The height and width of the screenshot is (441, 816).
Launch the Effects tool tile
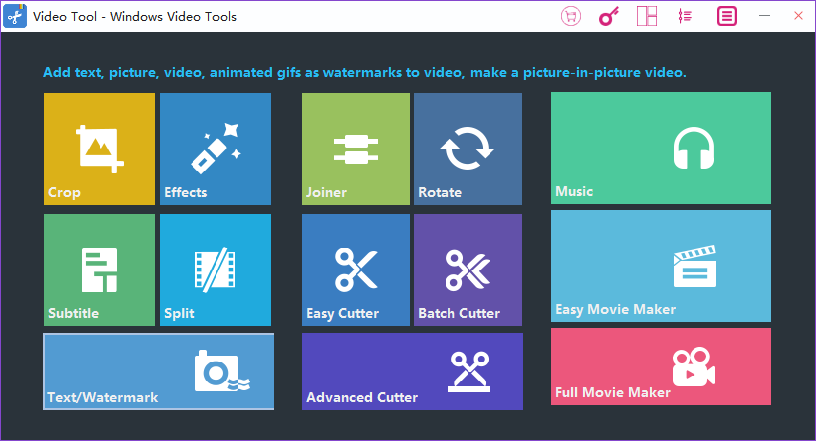(215, 148)
